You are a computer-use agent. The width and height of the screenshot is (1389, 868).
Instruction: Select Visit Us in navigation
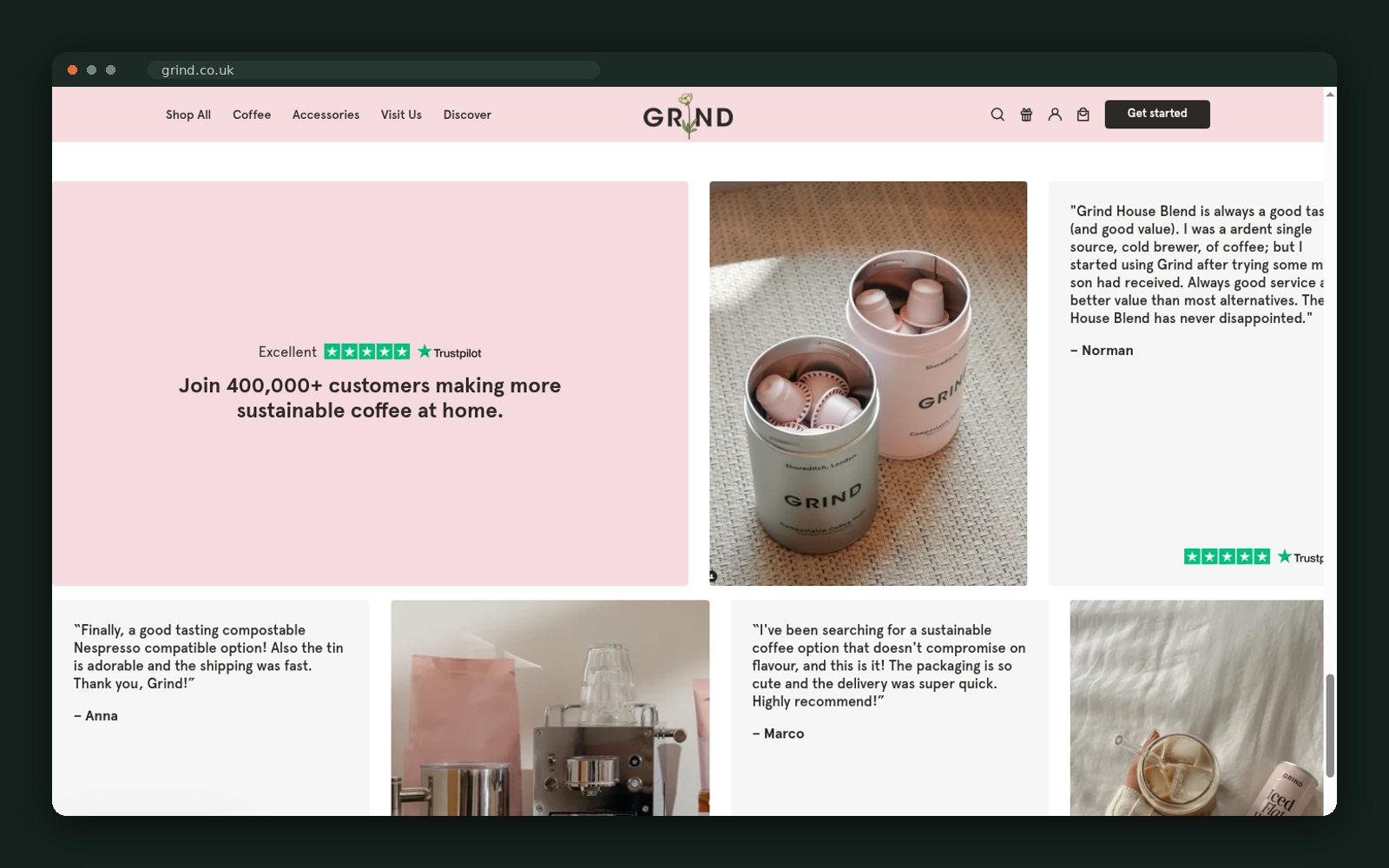[401, 115]
